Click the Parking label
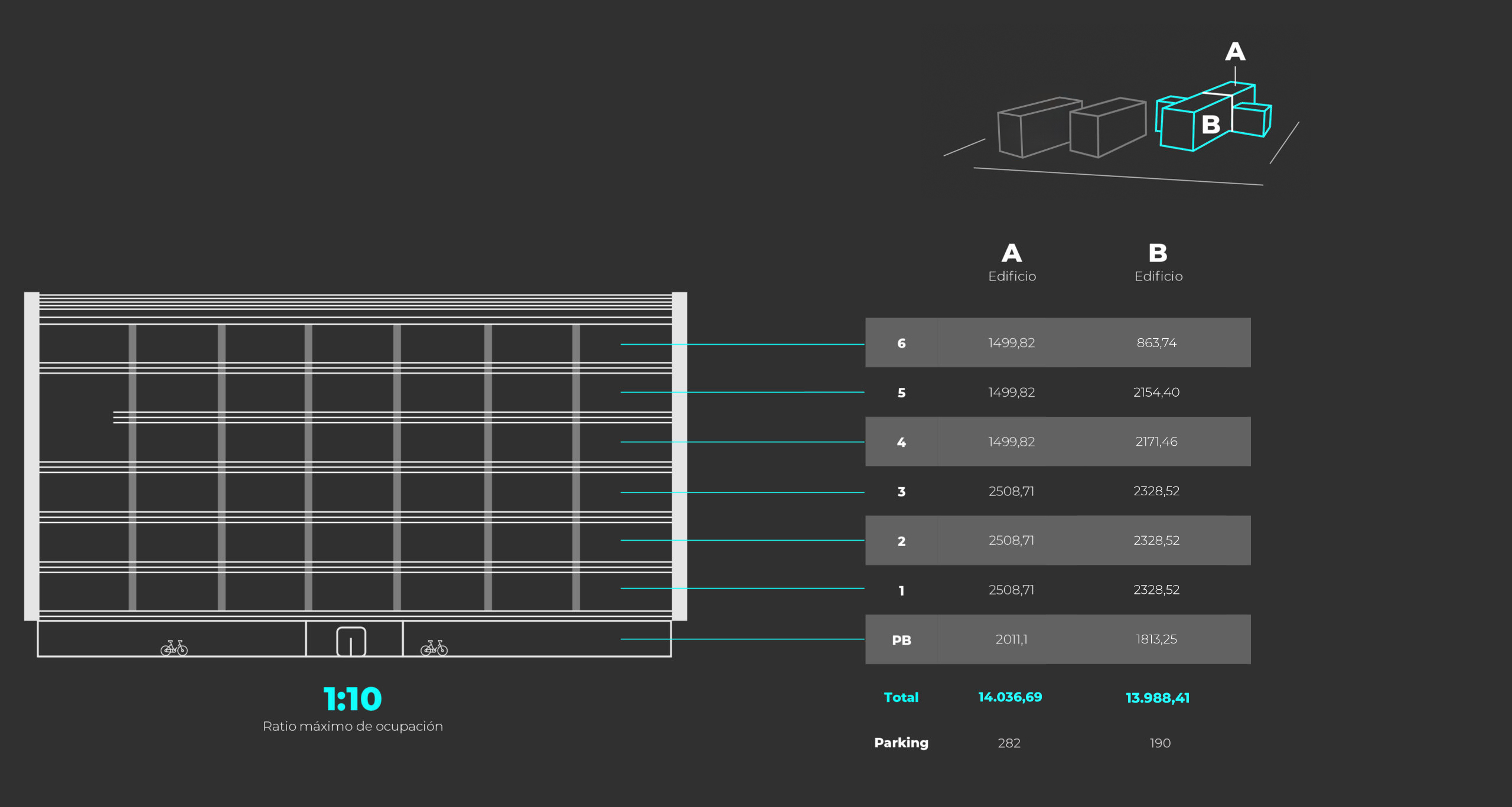Image resolution: width=1512 pixels, height=807 pixels. (x=901, y=743)
